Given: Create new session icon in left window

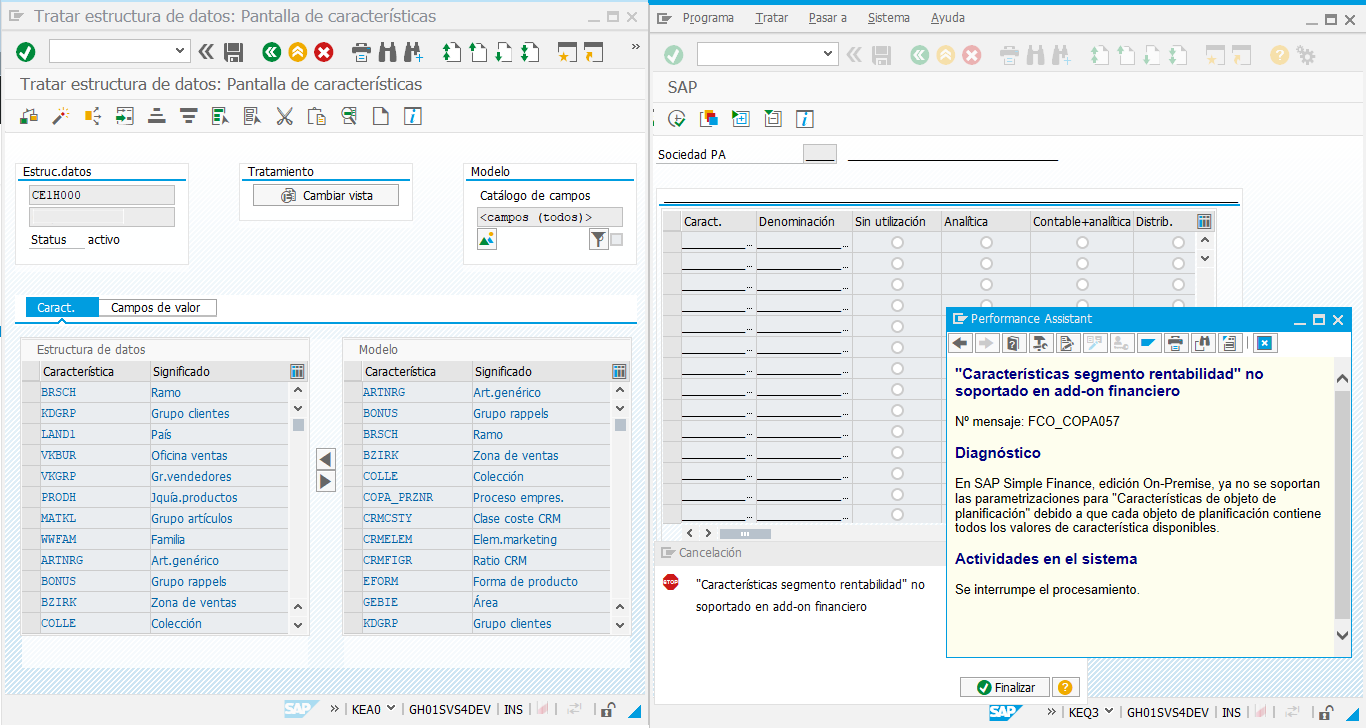Looking at the screenshot, I should tap(568, 52).
